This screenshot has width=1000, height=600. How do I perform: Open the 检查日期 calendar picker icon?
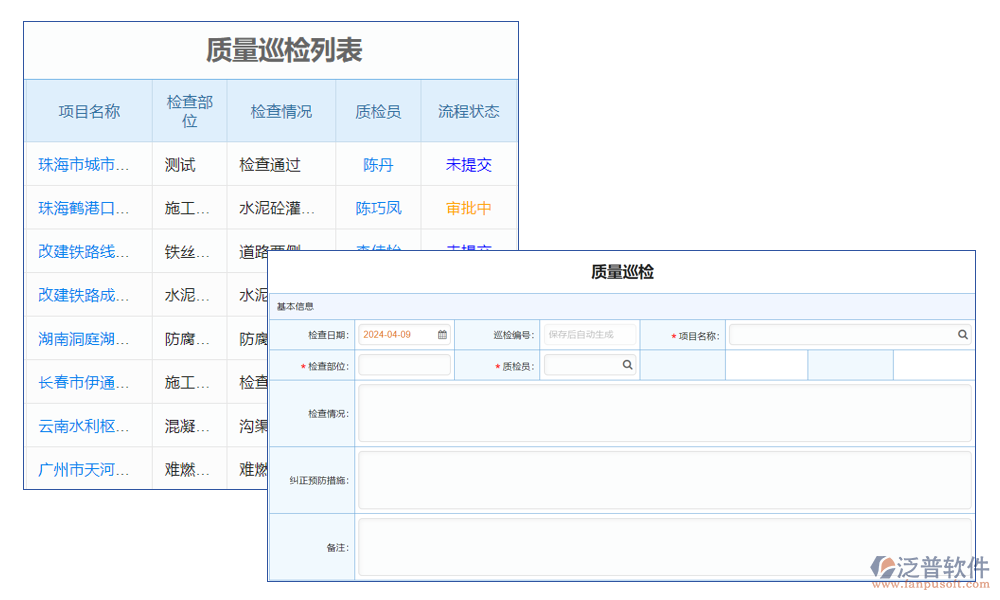439,334
